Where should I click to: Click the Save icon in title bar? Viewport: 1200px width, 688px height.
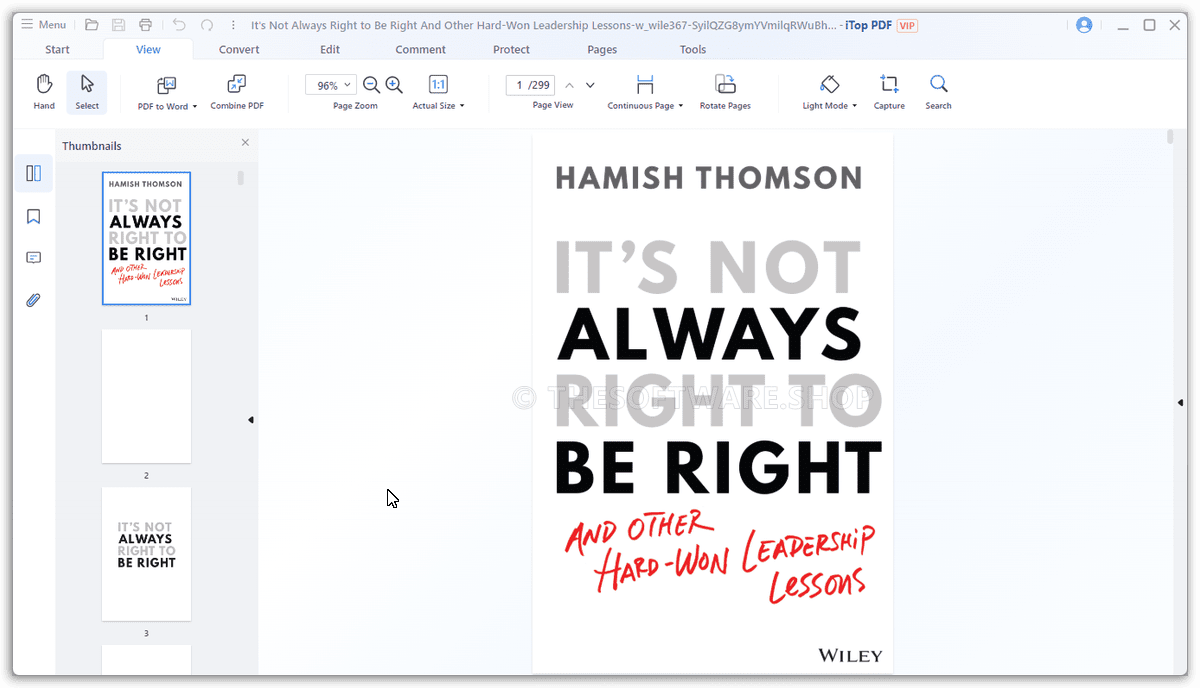coord(119,25)
